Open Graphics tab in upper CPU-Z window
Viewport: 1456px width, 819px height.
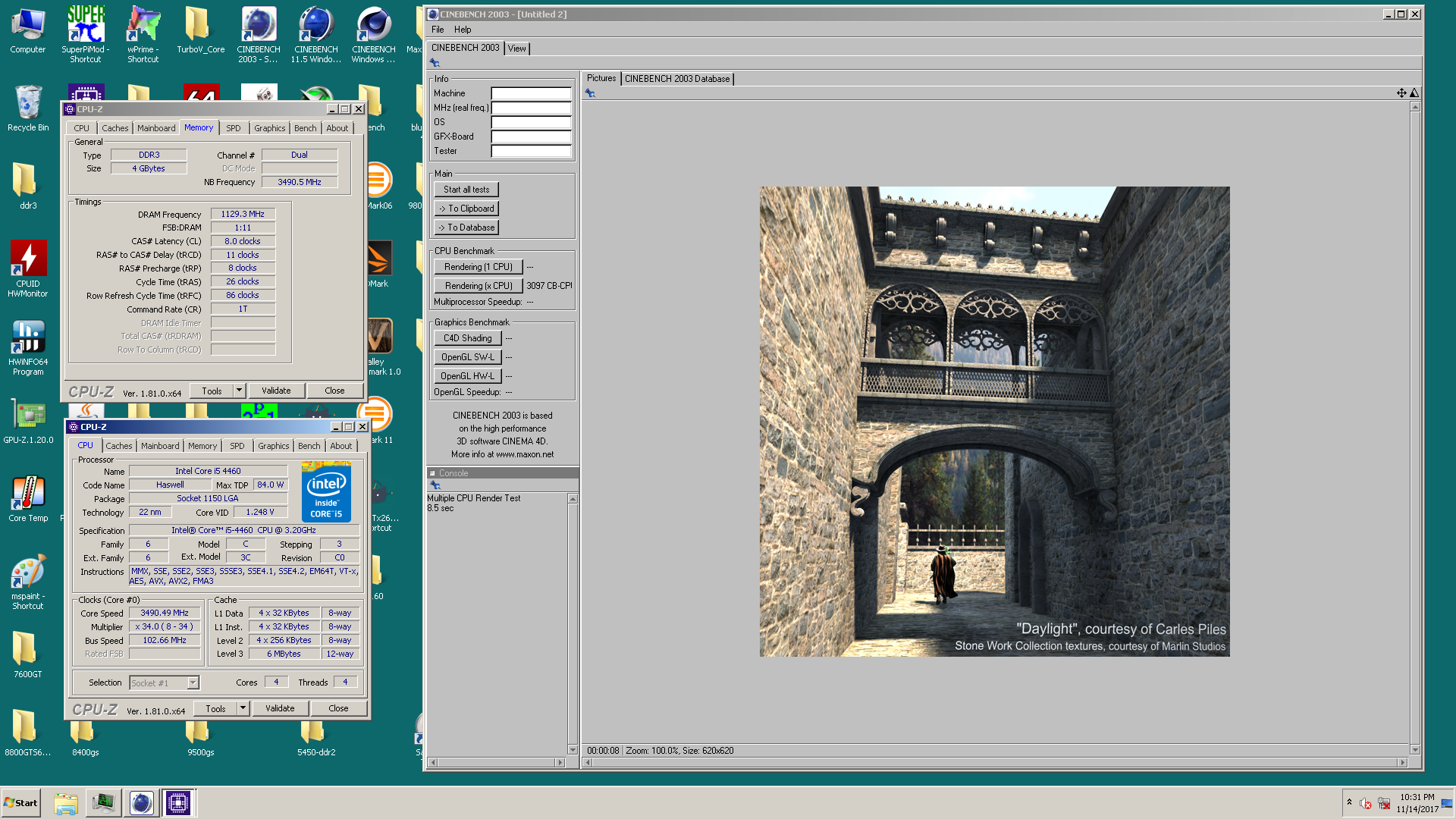[270, 128]
